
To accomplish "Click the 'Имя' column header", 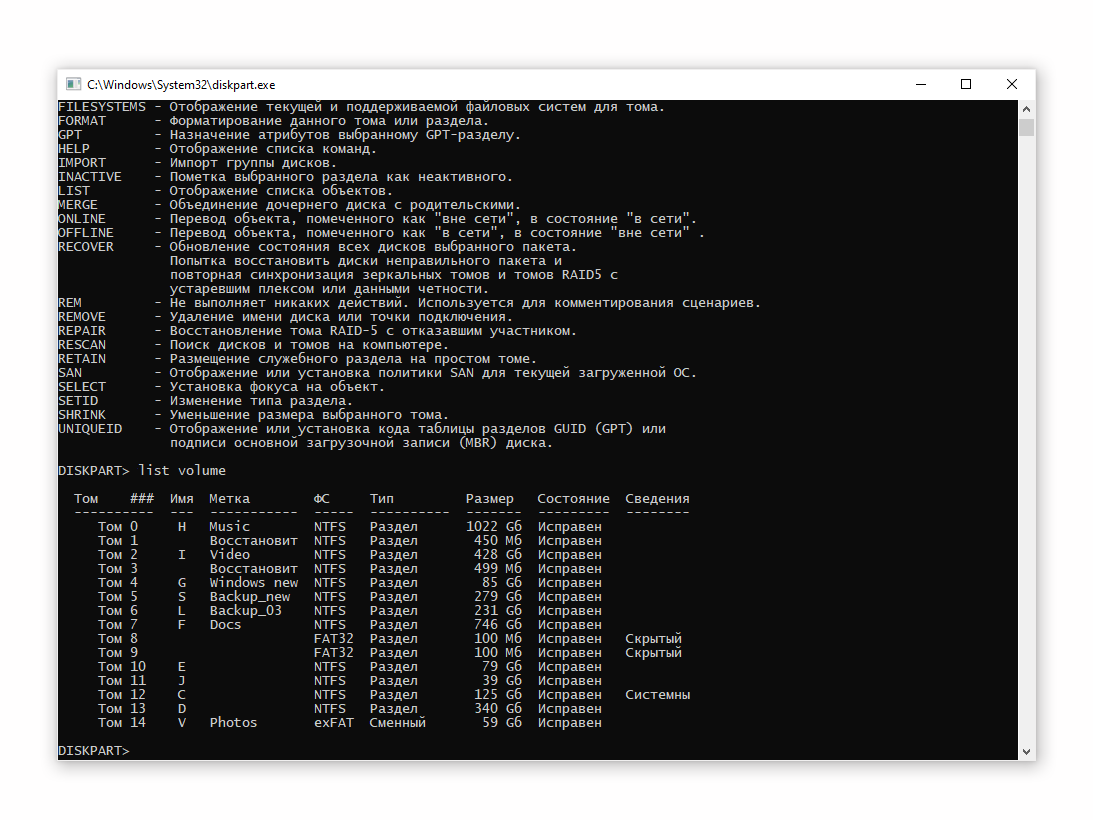I will 181,499.
